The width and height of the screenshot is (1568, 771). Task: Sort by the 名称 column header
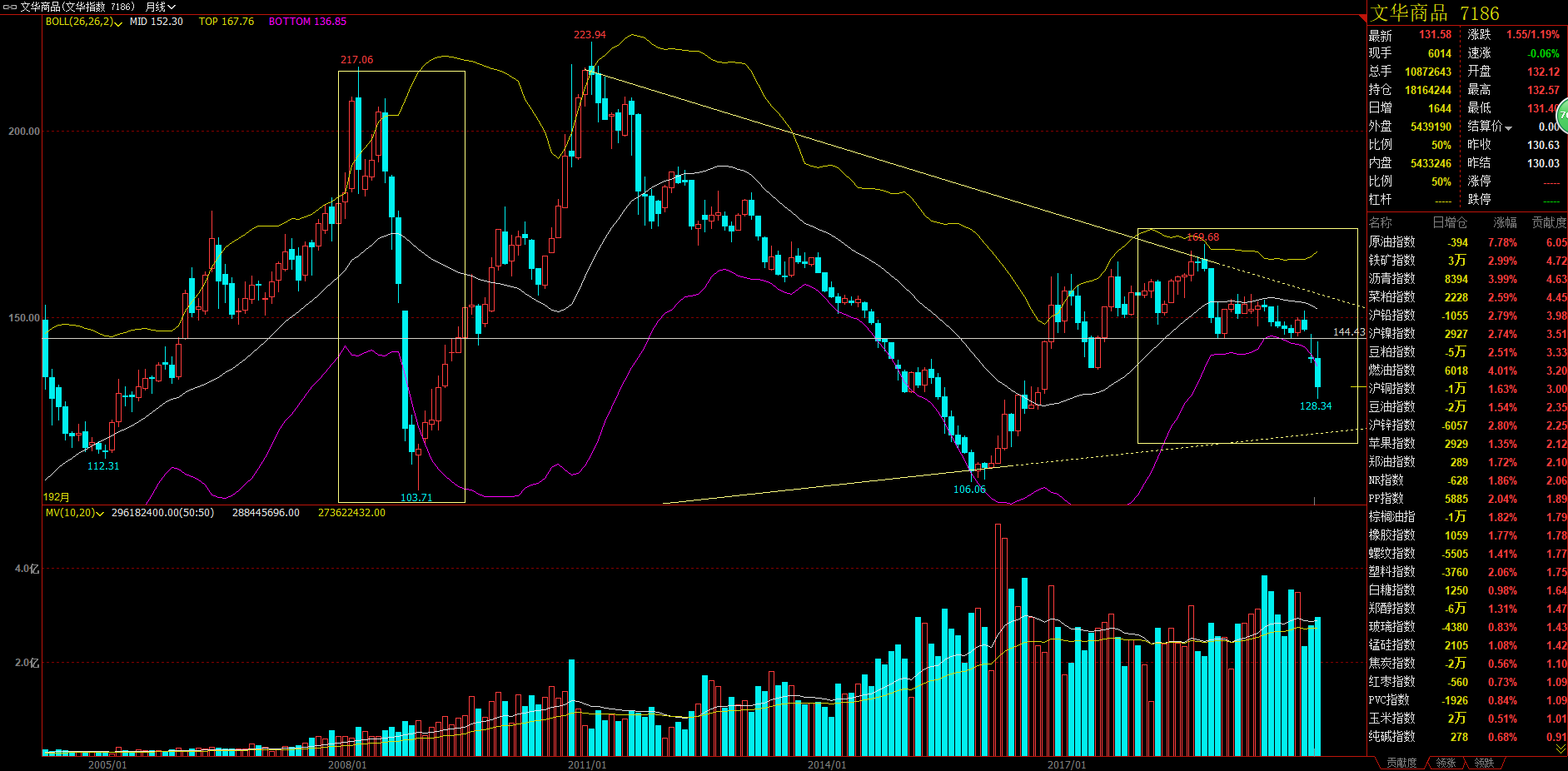pyautogui.click(x=1380, y=222)
